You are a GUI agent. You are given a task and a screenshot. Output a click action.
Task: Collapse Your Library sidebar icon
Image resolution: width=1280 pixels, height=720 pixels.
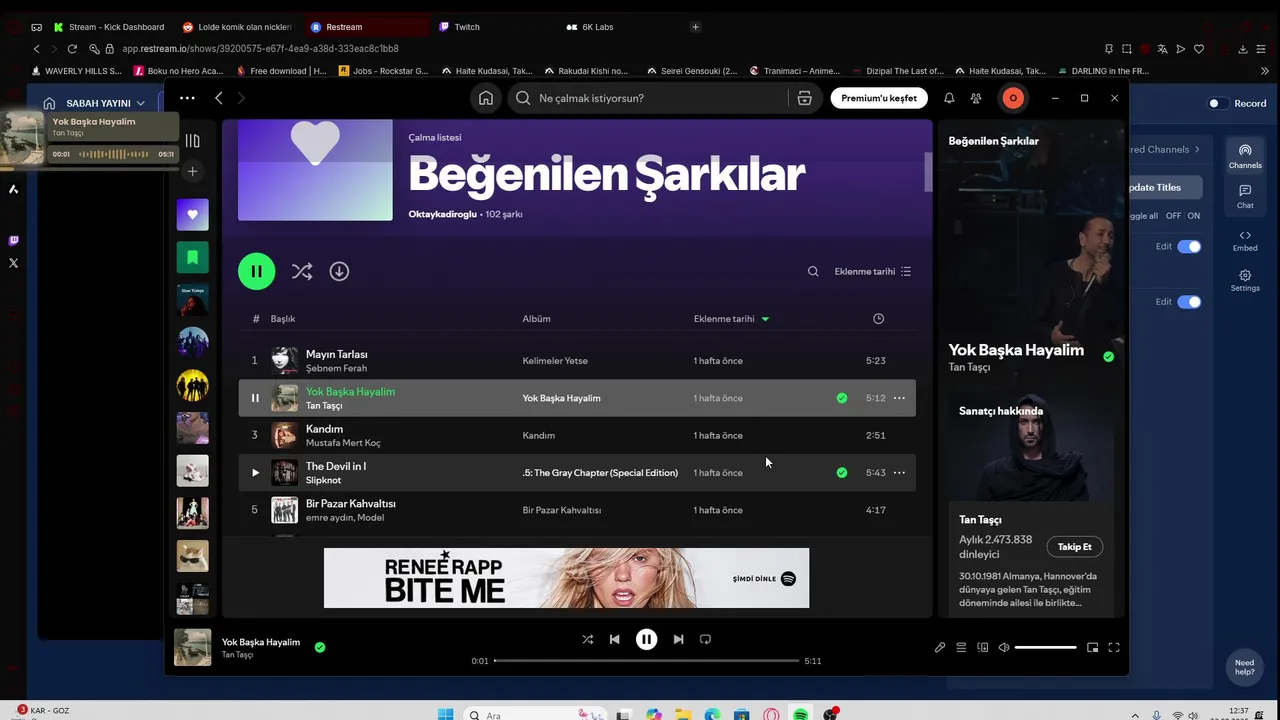[x=192, y=141]
